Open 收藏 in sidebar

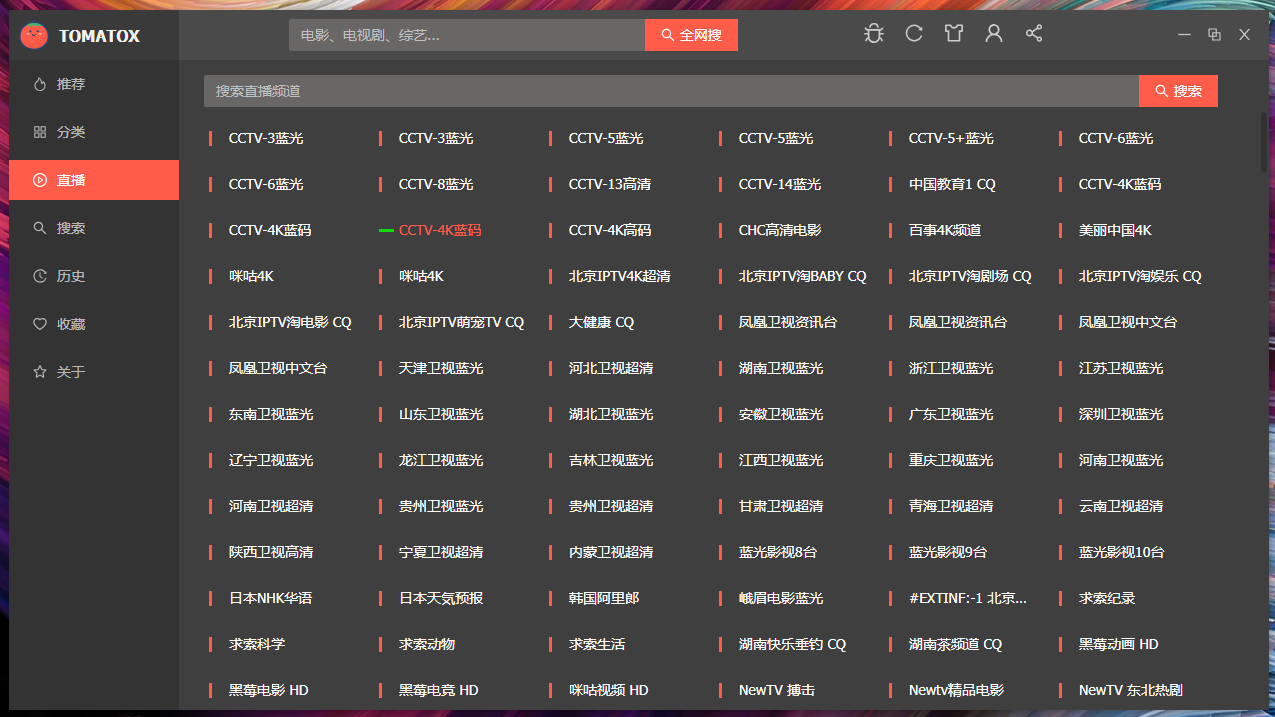point(94,324)
